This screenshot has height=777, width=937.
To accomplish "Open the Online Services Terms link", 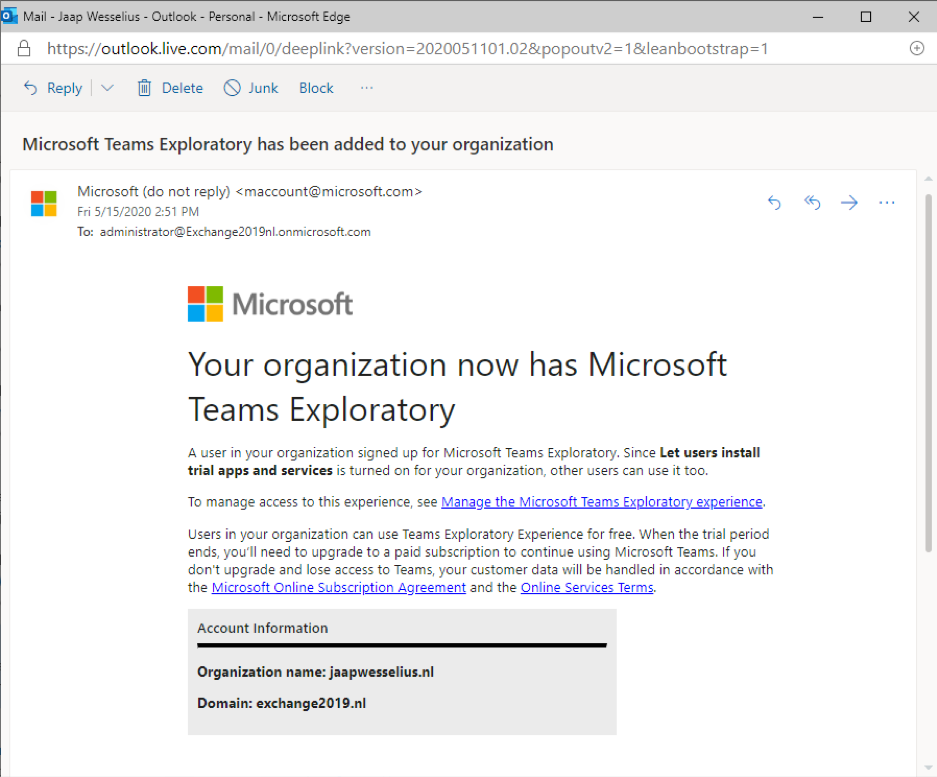I will (x=587, y=587).
